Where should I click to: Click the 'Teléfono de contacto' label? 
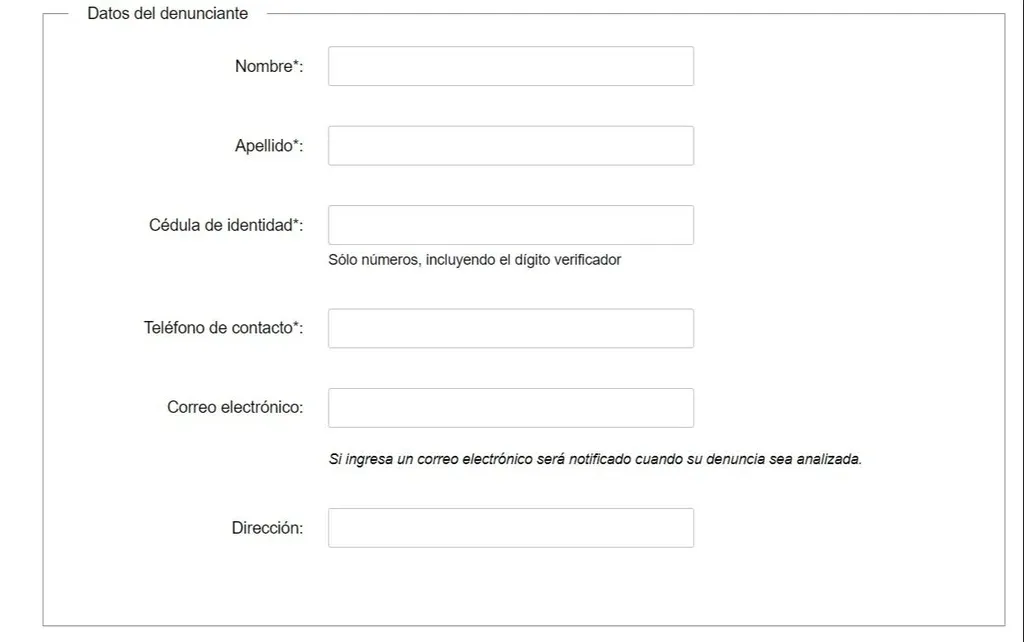pyautogui.click(x=219, y=328)
